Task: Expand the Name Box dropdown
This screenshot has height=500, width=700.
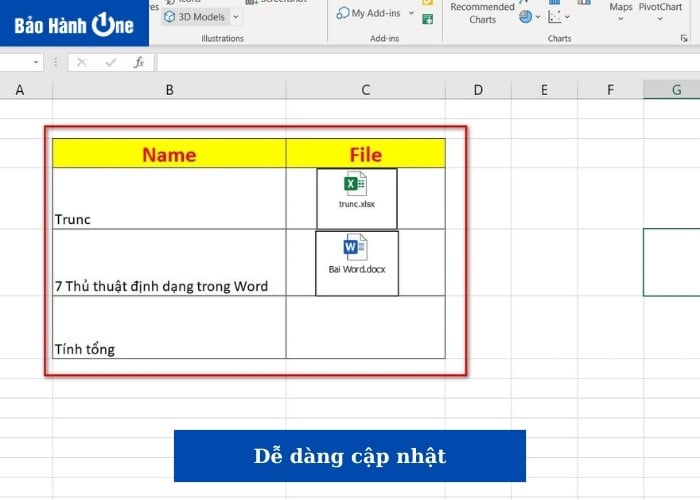Action: pyautogui.click(x=36, y=62)
